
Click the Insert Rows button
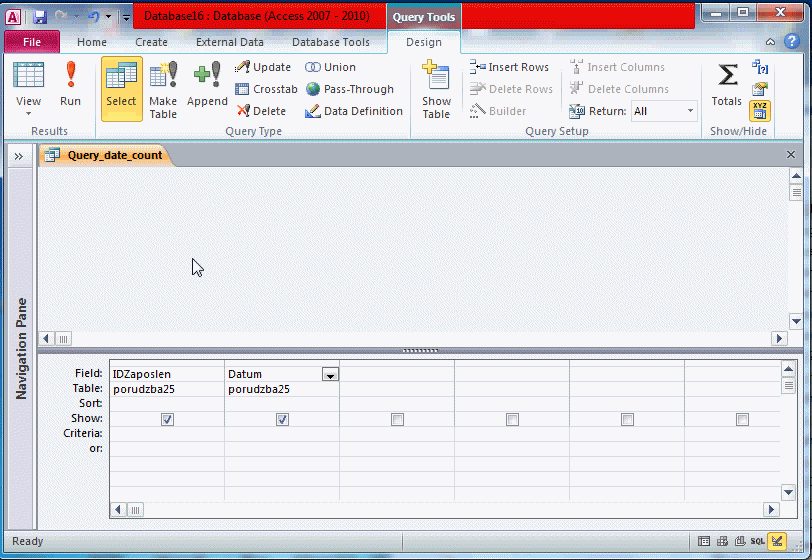(510, 67)
